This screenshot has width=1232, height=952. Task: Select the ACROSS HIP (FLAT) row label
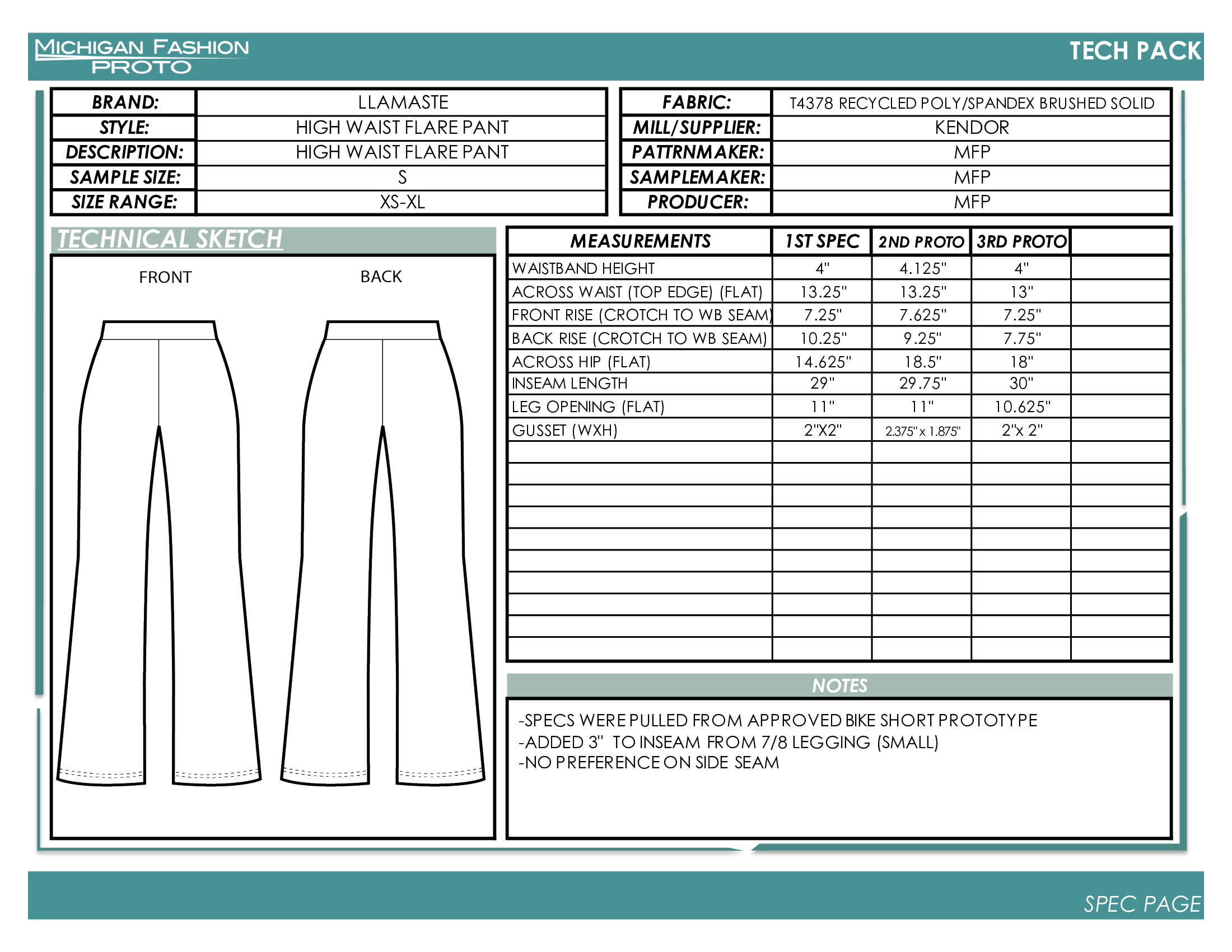coord(581,362)
